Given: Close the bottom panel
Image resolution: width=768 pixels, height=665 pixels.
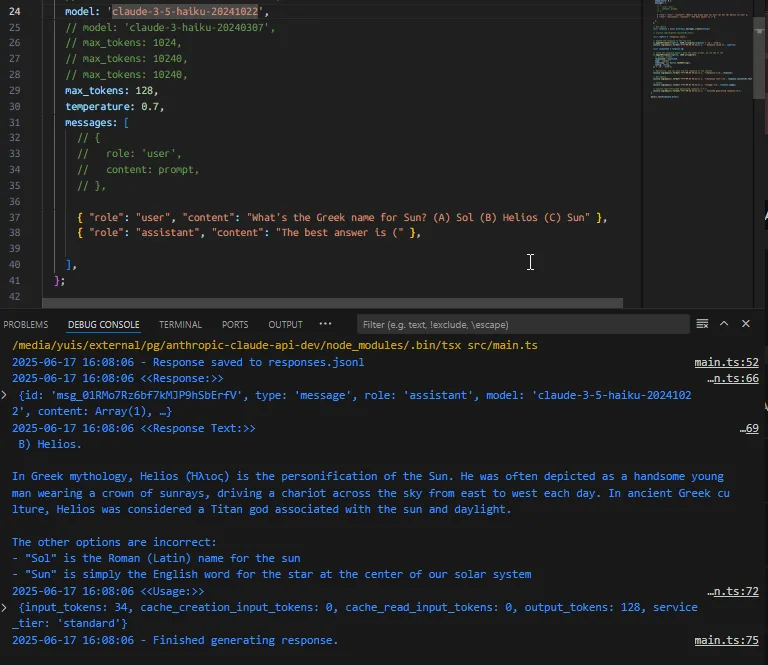Looking at the screenshot, I should coord(746,324).
